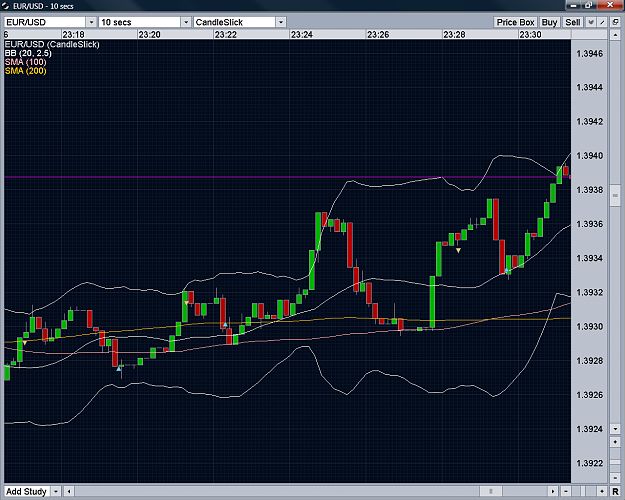Click the 1.3922 price axis label

(590, 463)
